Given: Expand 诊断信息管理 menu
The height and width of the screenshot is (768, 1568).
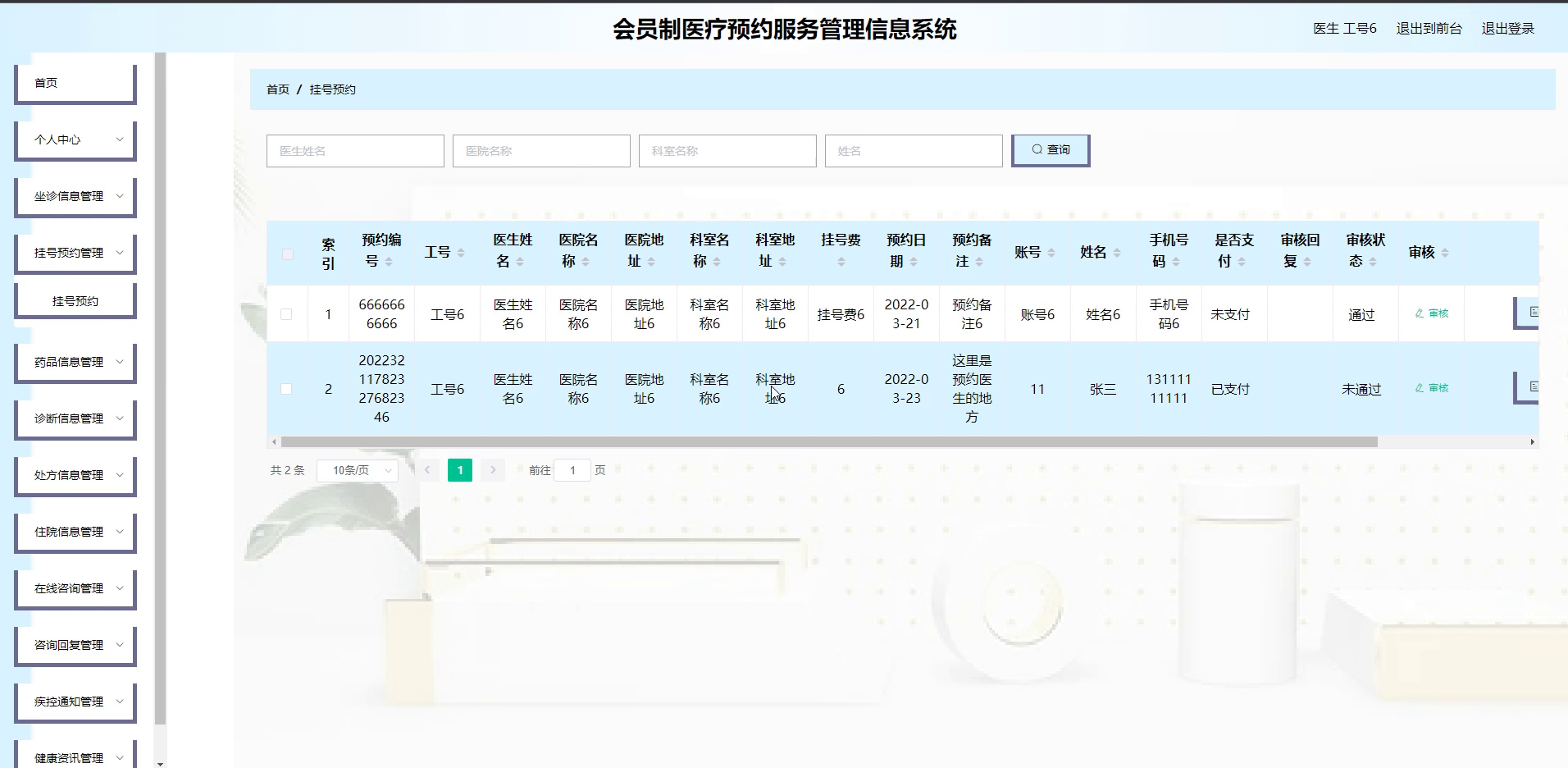Looking at the screenshot, I should (x=75, y=418).
